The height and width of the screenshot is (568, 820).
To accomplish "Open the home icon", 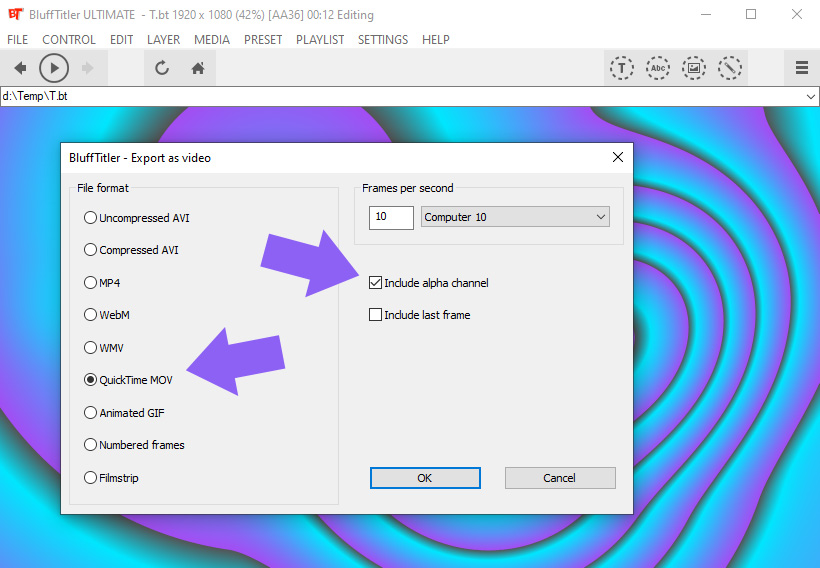I will (x=198, y=68).
